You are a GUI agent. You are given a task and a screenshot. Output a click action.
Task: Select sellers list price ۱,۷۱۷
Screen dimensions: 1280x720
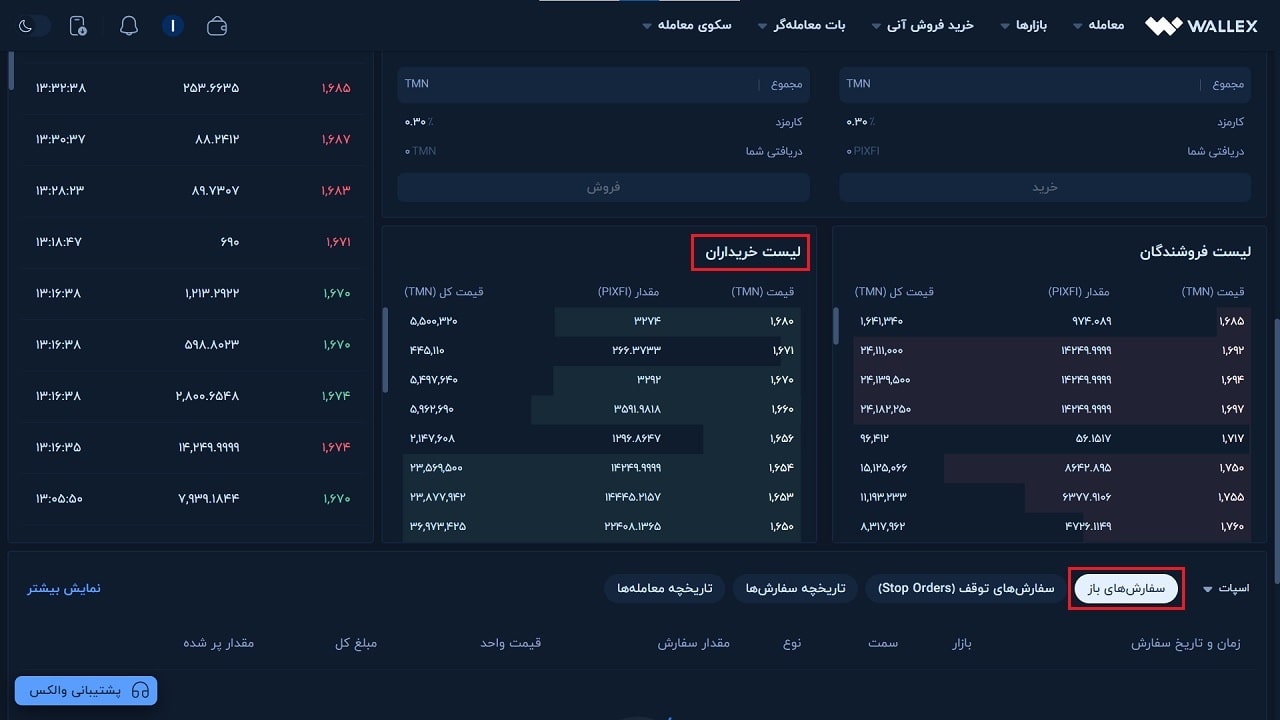(x=1233, y=438)
